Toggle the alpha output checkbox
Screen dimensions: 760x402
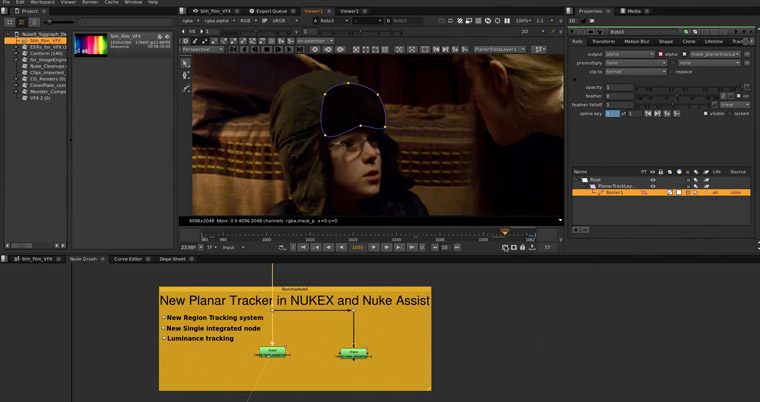[660, 54]
